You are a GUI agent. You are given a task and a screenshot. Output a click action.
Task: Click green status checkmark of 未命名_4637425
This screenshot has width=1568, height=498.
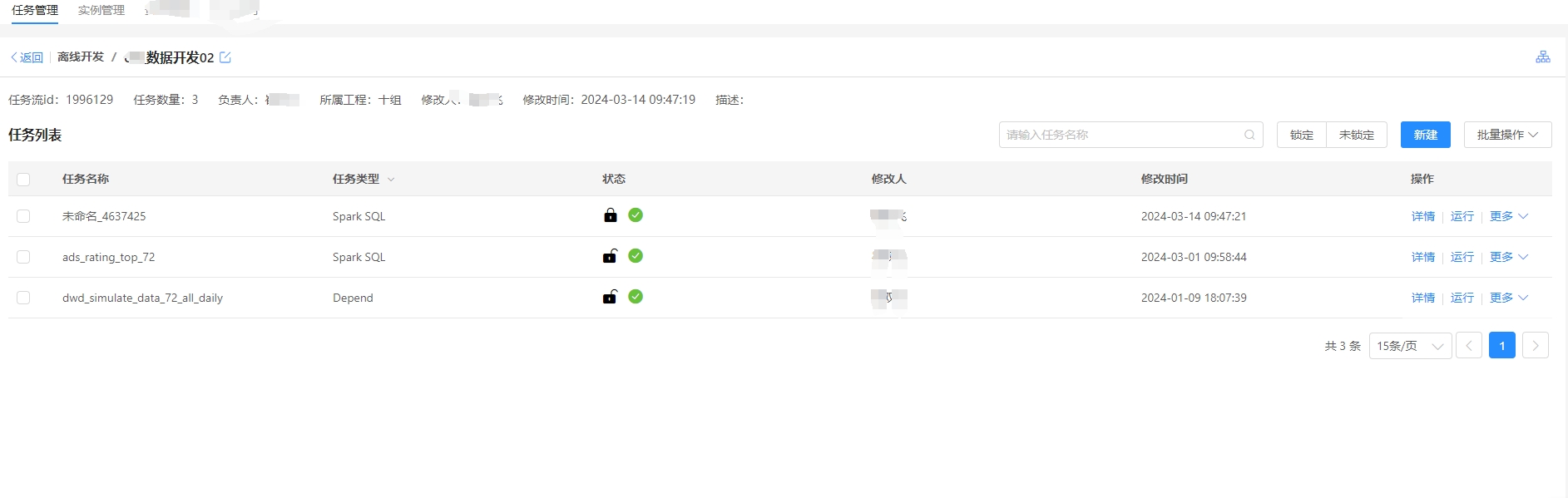[636, 215]
